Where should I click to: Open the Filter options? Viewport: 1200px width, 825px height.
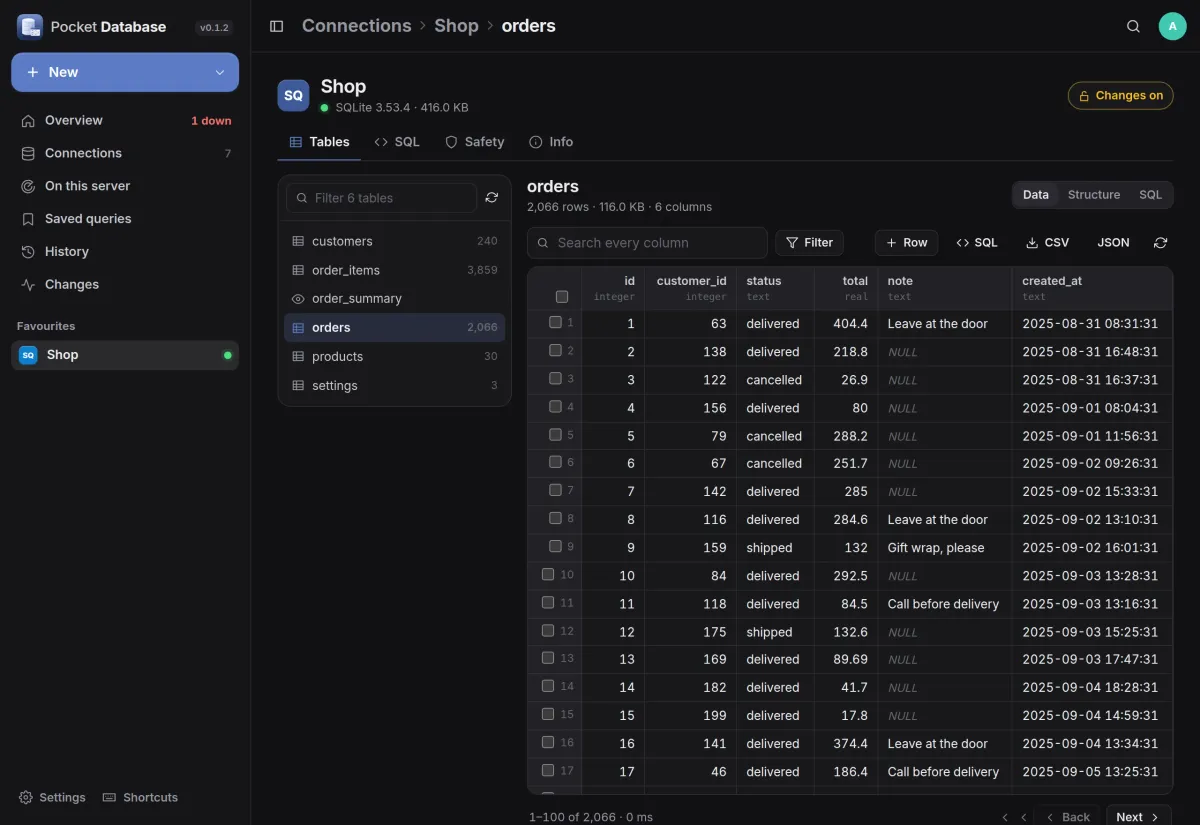(x=809, y=243)
